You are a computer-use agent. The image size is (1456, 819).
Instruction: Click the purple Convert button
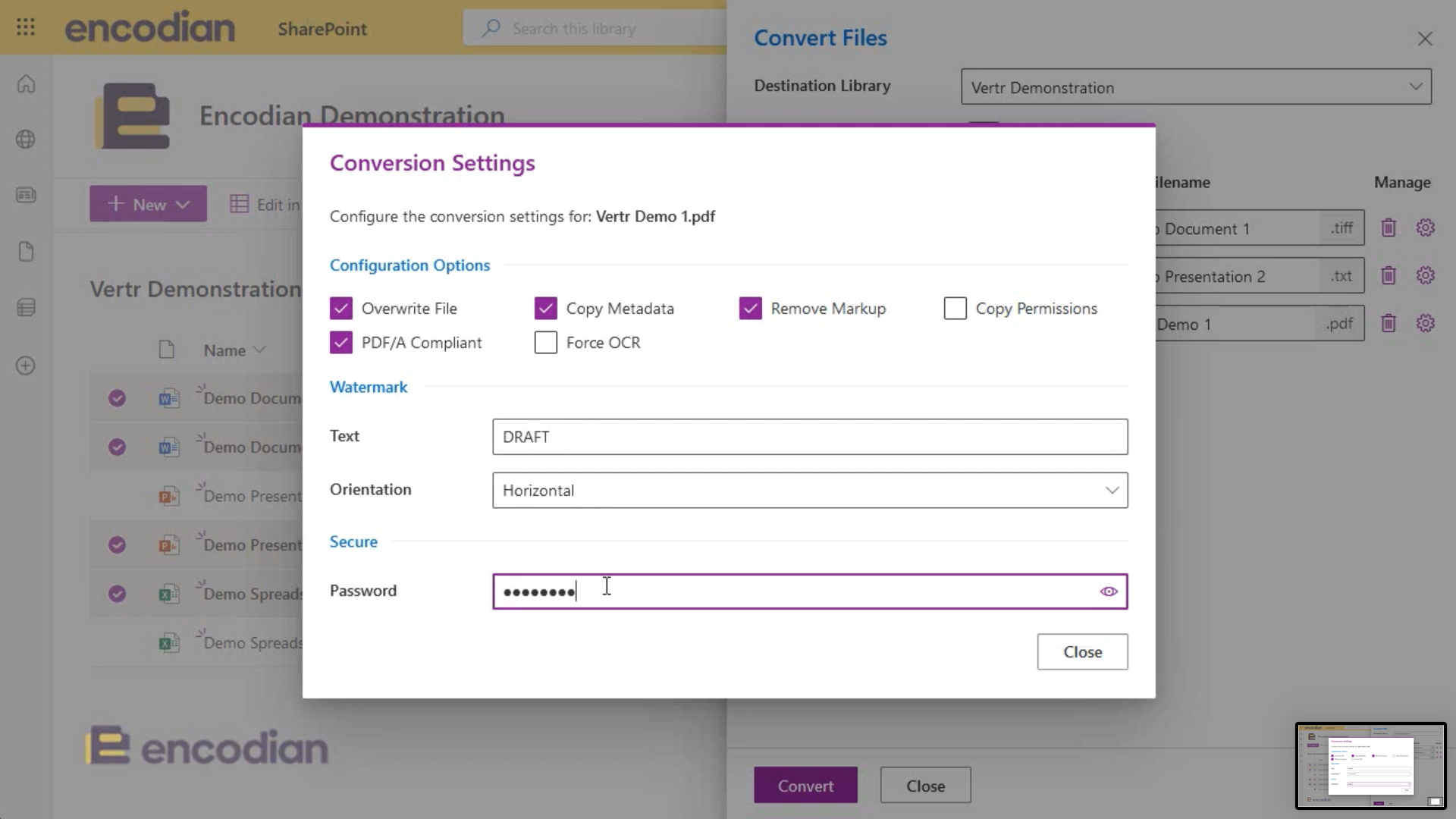tap(805, 786)
